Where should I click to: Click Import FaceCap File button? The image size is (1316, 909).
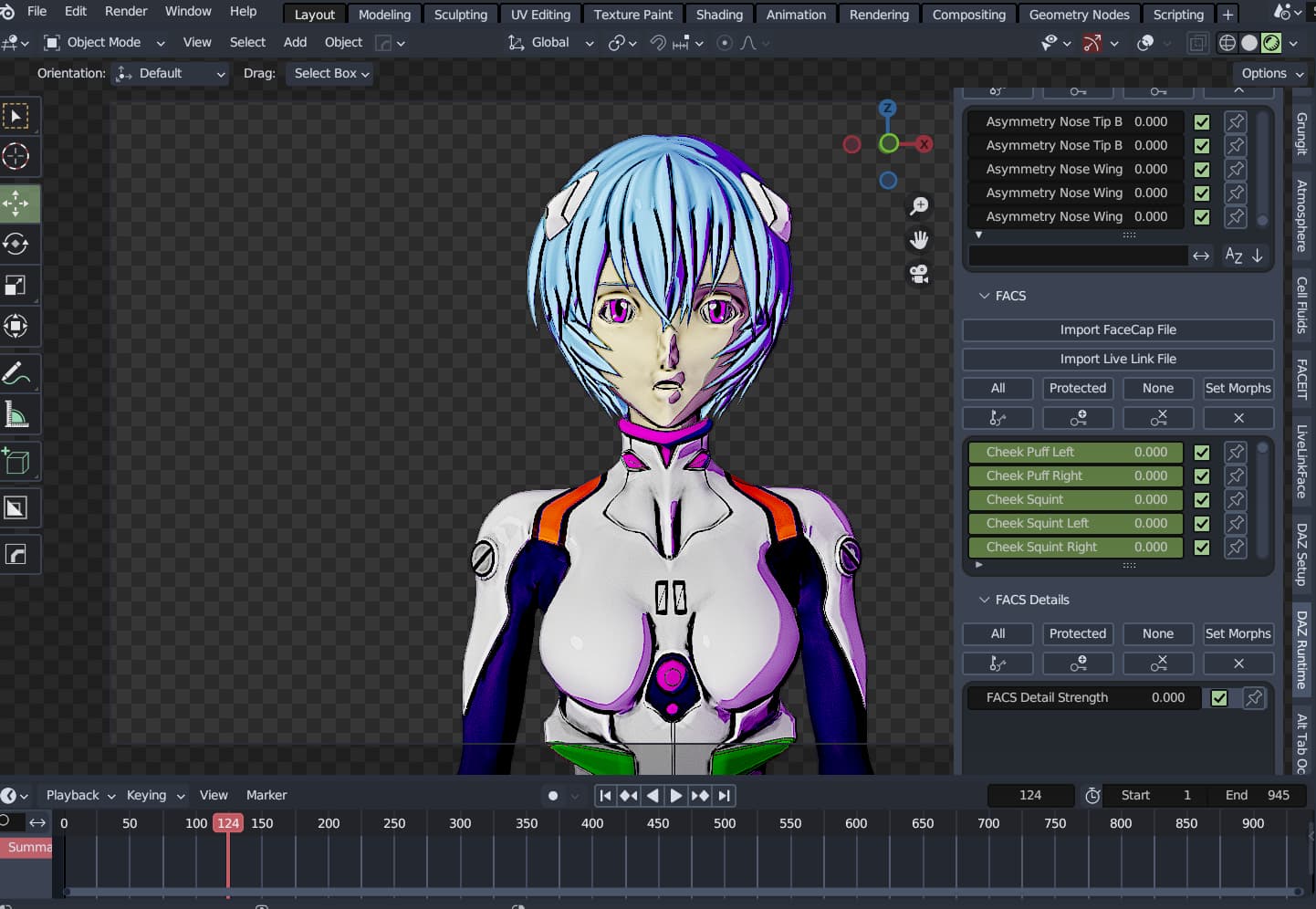pos(1118,330)
